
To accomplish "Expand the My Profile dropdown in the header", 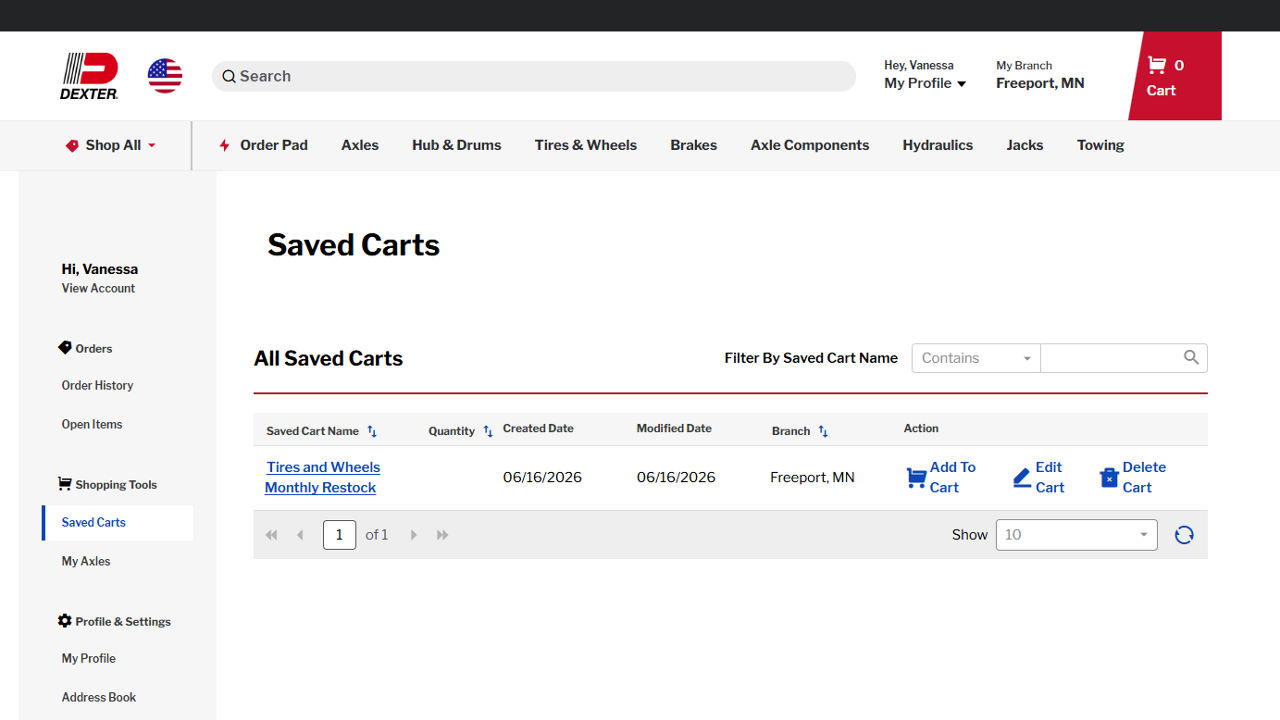I will 925,83.
